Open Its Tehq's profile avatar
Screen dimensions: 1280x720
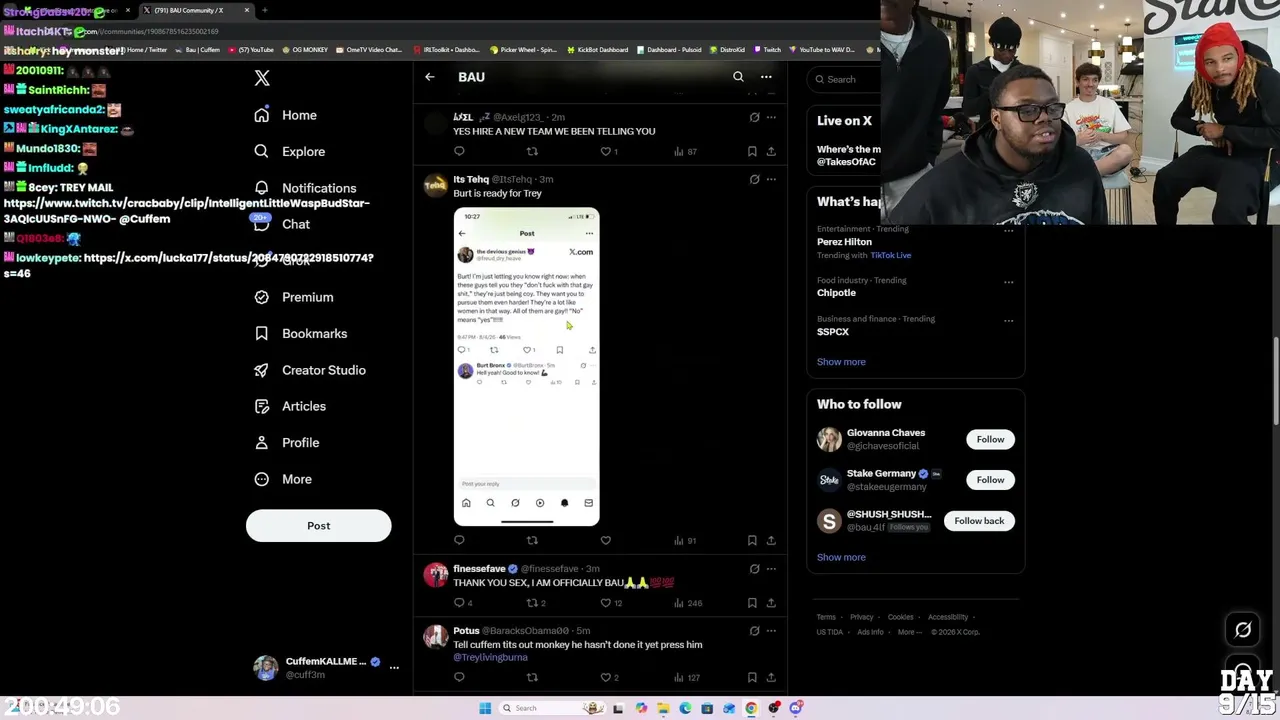(x=435, y=186)
